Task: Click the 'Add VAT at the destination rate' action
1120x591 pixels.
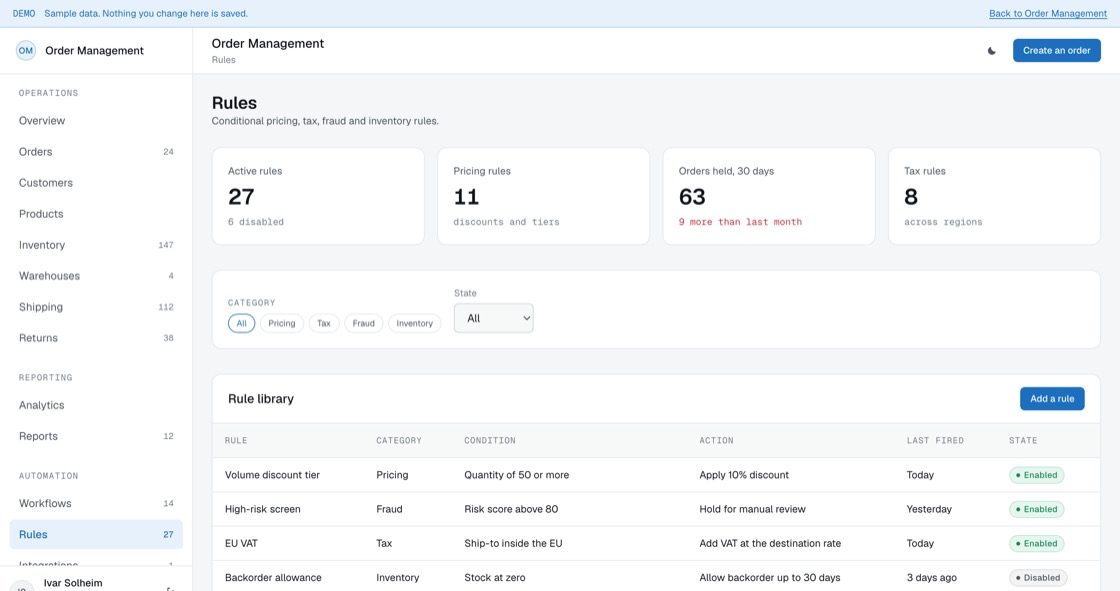Action: click(x=770, y=544)
